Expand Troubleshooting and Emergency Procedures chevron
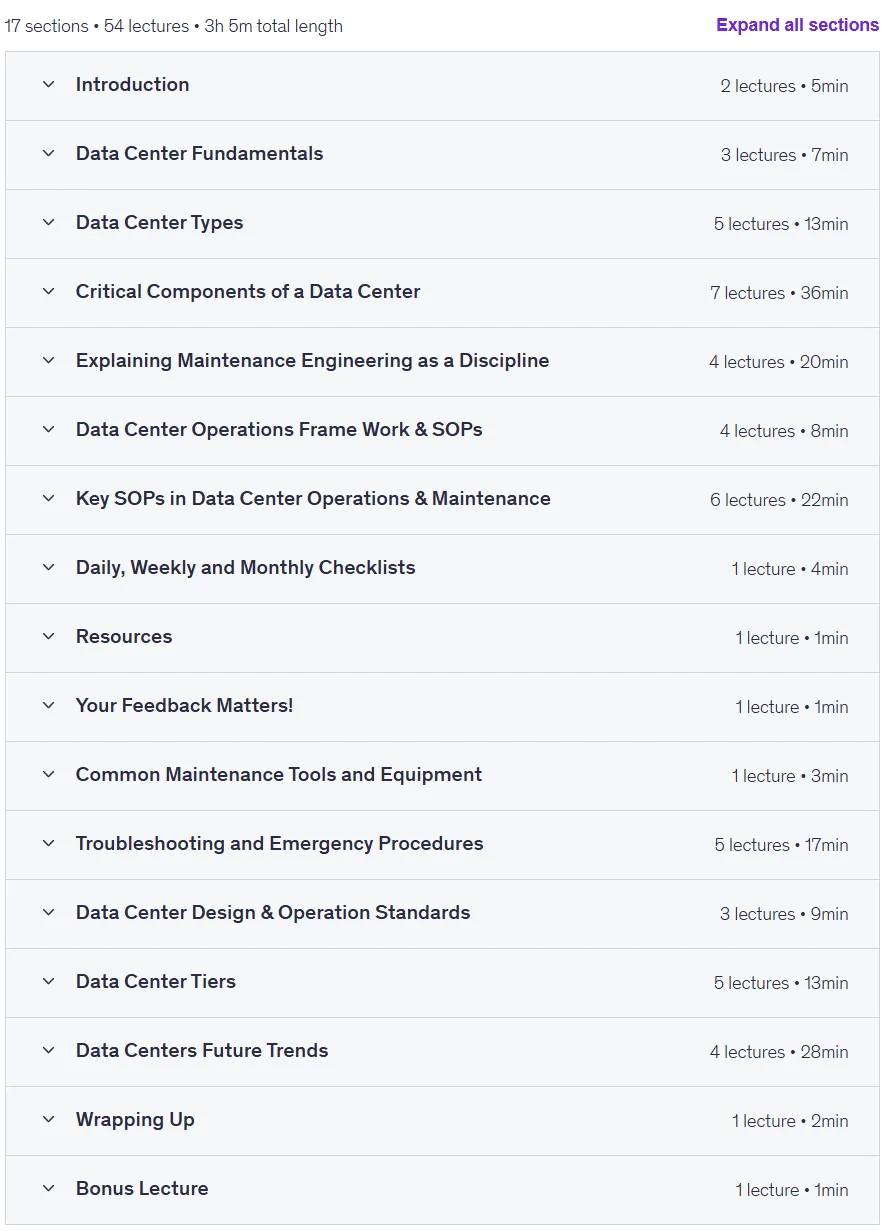Image resolution: width=884 pixels, height=1231 pixels. 48,844
